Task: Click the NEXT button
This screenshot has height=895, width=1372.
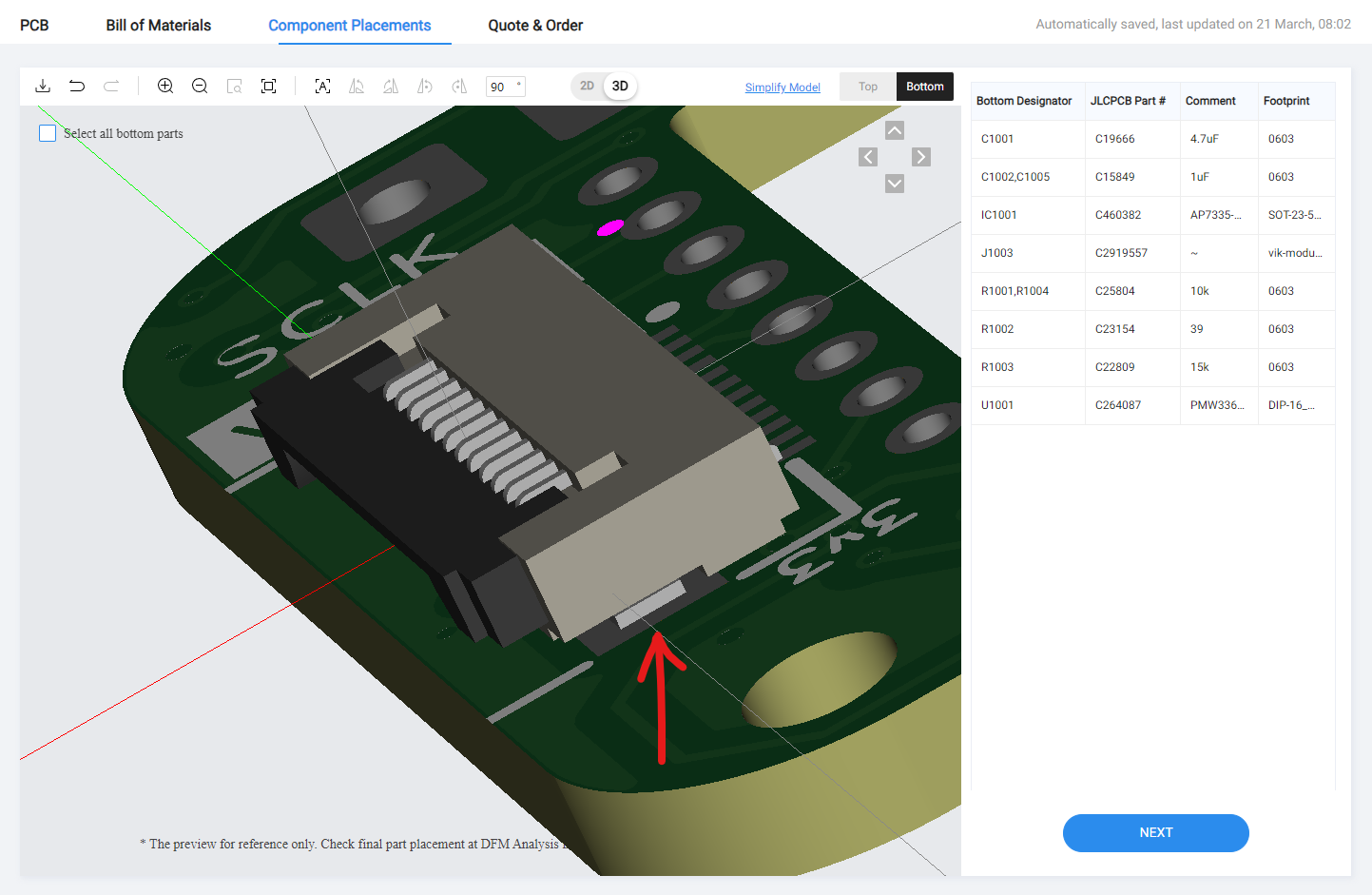Action: pyautogui.click(x=1156, y=833)
